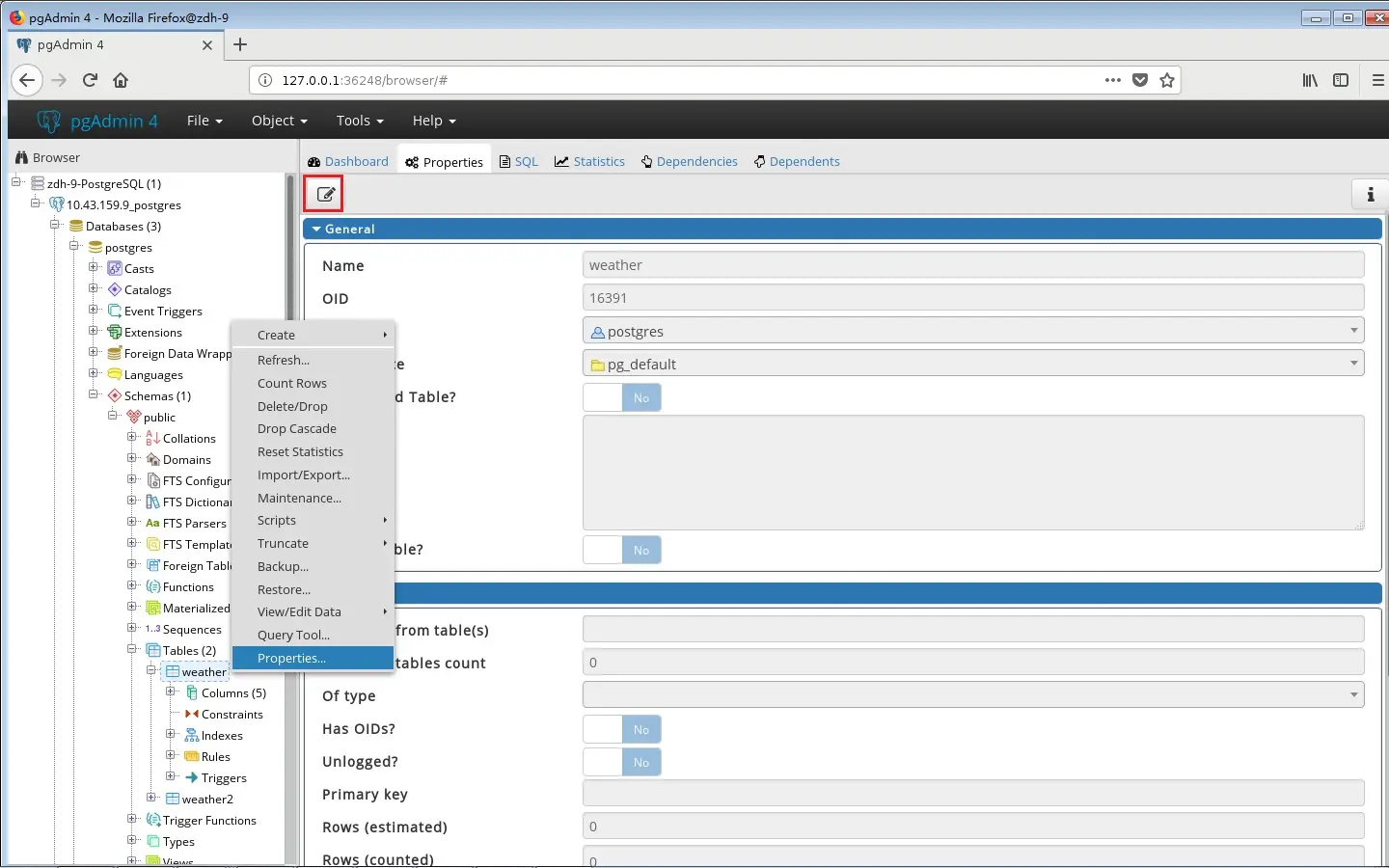The image size is (1389, 868).
Task: Collapse the Databases (3) node
Action: [x=55, y=225]
